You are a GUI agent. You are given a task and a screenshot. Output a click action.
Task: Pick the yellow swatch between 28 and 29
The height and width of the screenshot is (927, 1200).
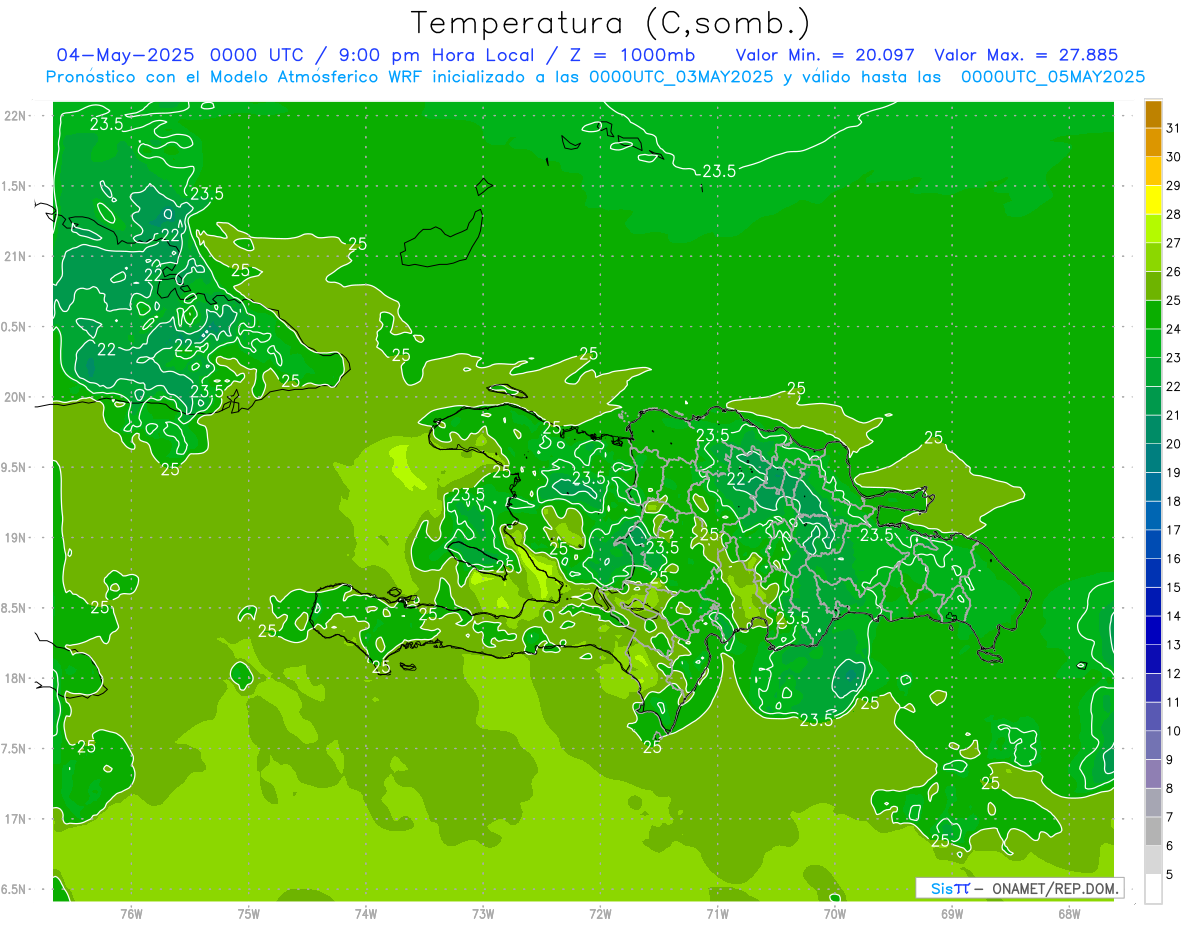click(1153, 200)
